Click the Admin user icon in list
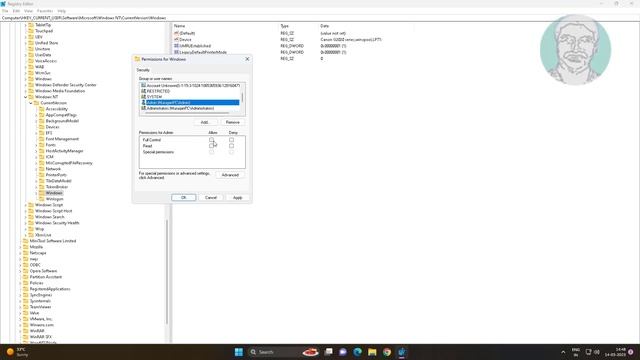This screenshot has width=640, height=360. click(143, 102)
